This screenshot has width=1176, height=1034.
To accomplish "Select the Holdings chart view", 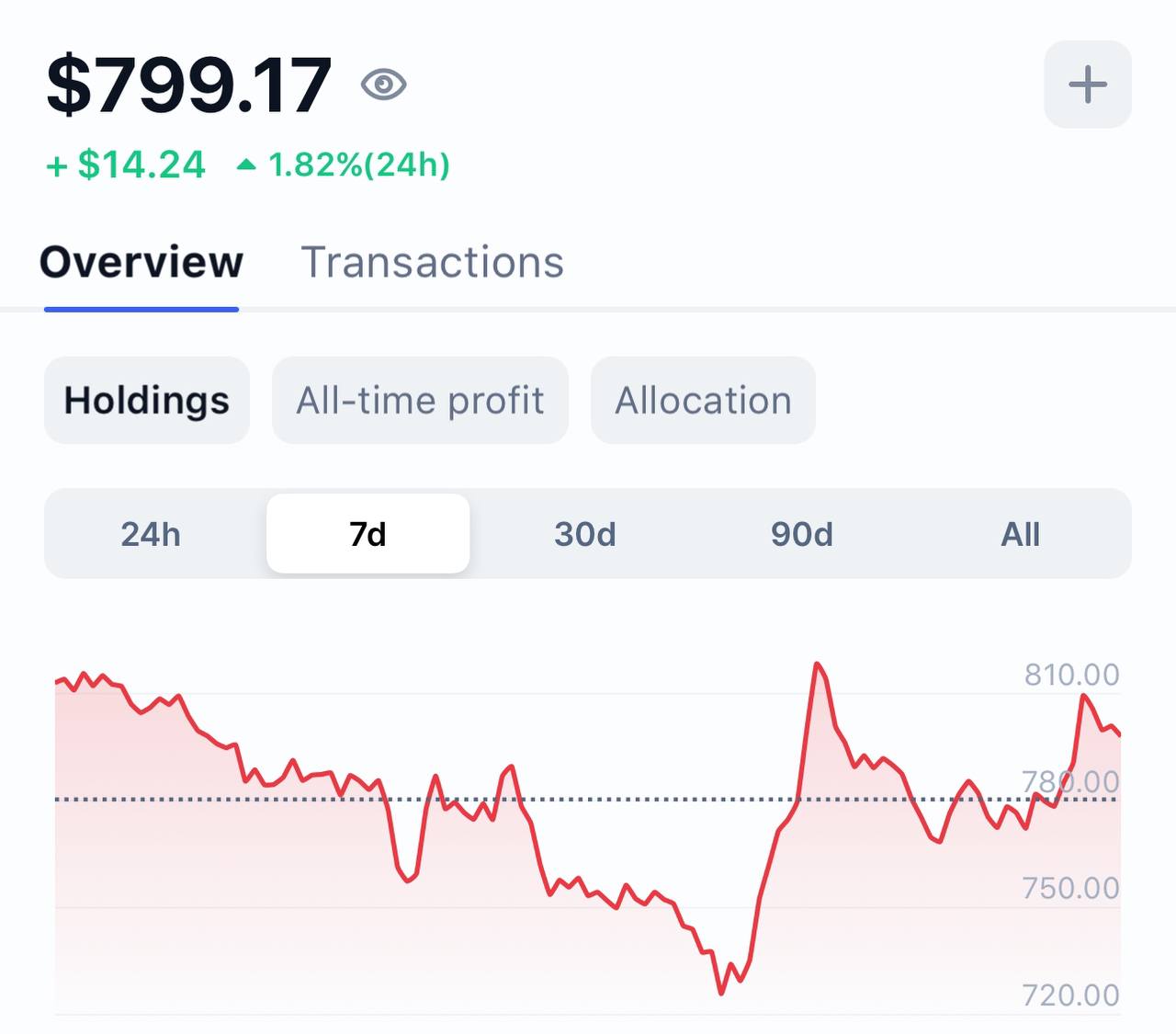I will pos(147,401).
